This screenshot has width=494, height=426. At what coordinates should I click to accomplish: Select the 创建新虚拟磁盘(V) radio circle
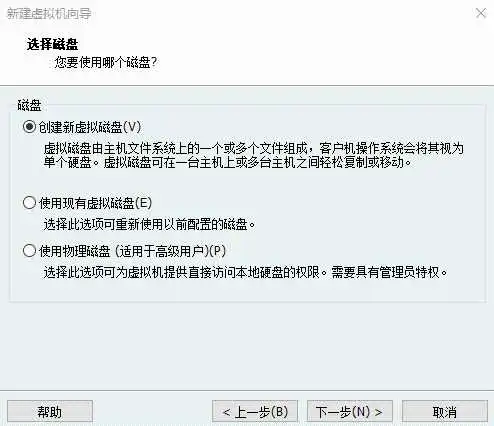29,127
